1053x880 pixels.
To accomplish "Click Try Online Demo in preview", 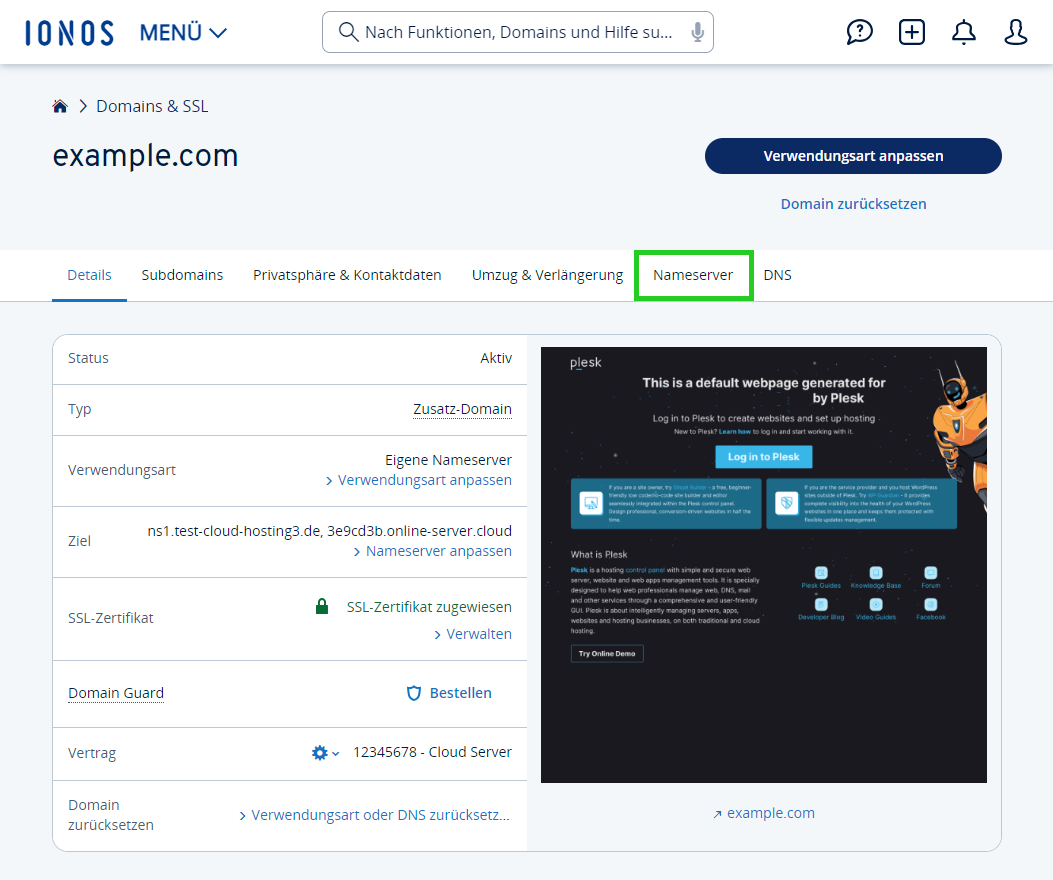I will [607, 654].
